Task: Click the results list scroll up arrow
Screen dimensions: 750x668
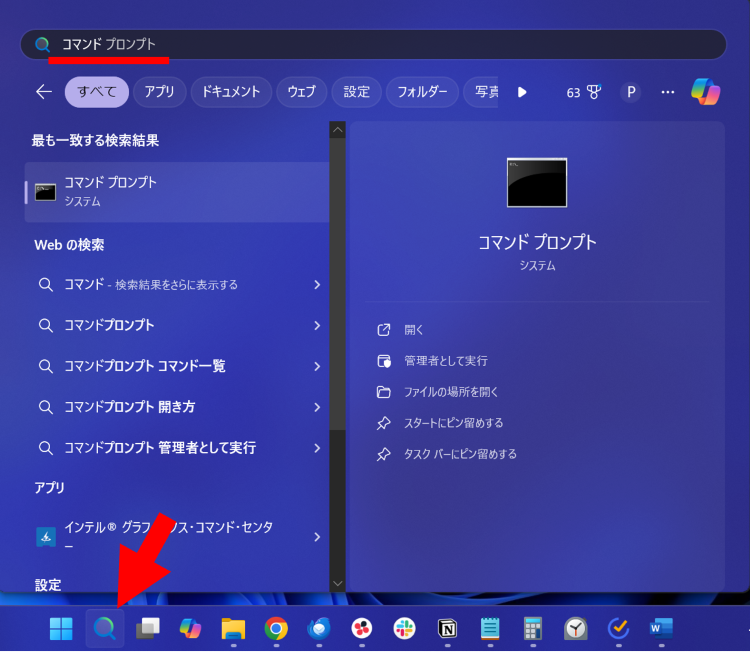Action: pos(337,130)
